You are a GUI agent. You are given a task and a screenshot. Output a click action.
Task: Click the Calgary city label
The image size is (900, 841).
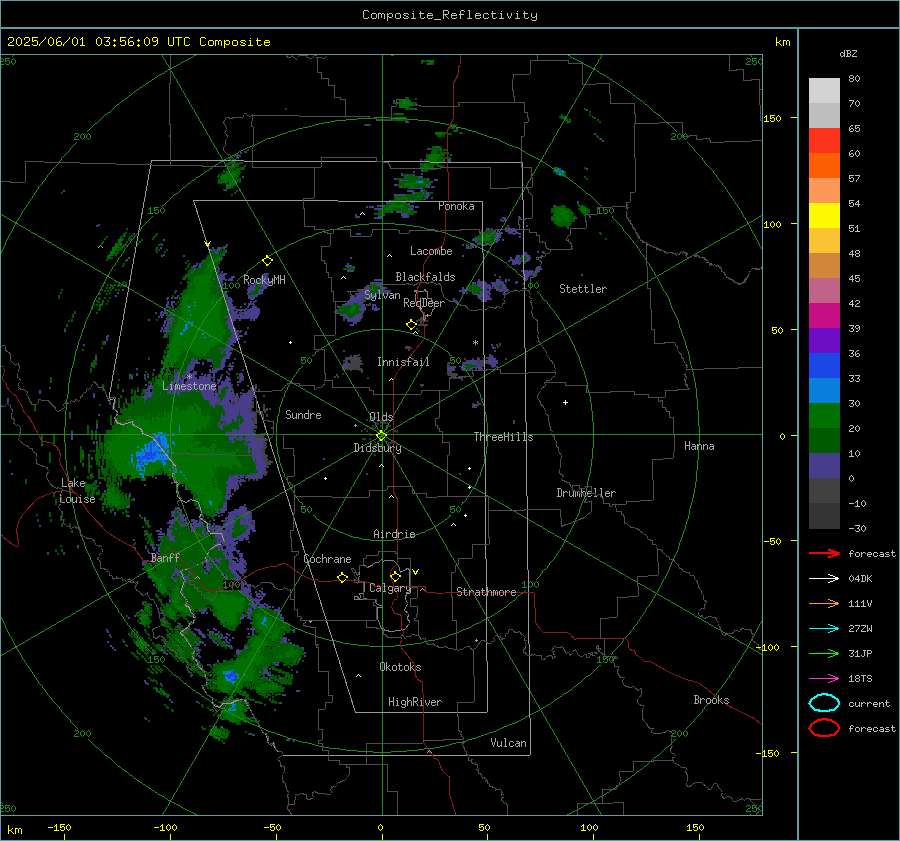point(390,588)
